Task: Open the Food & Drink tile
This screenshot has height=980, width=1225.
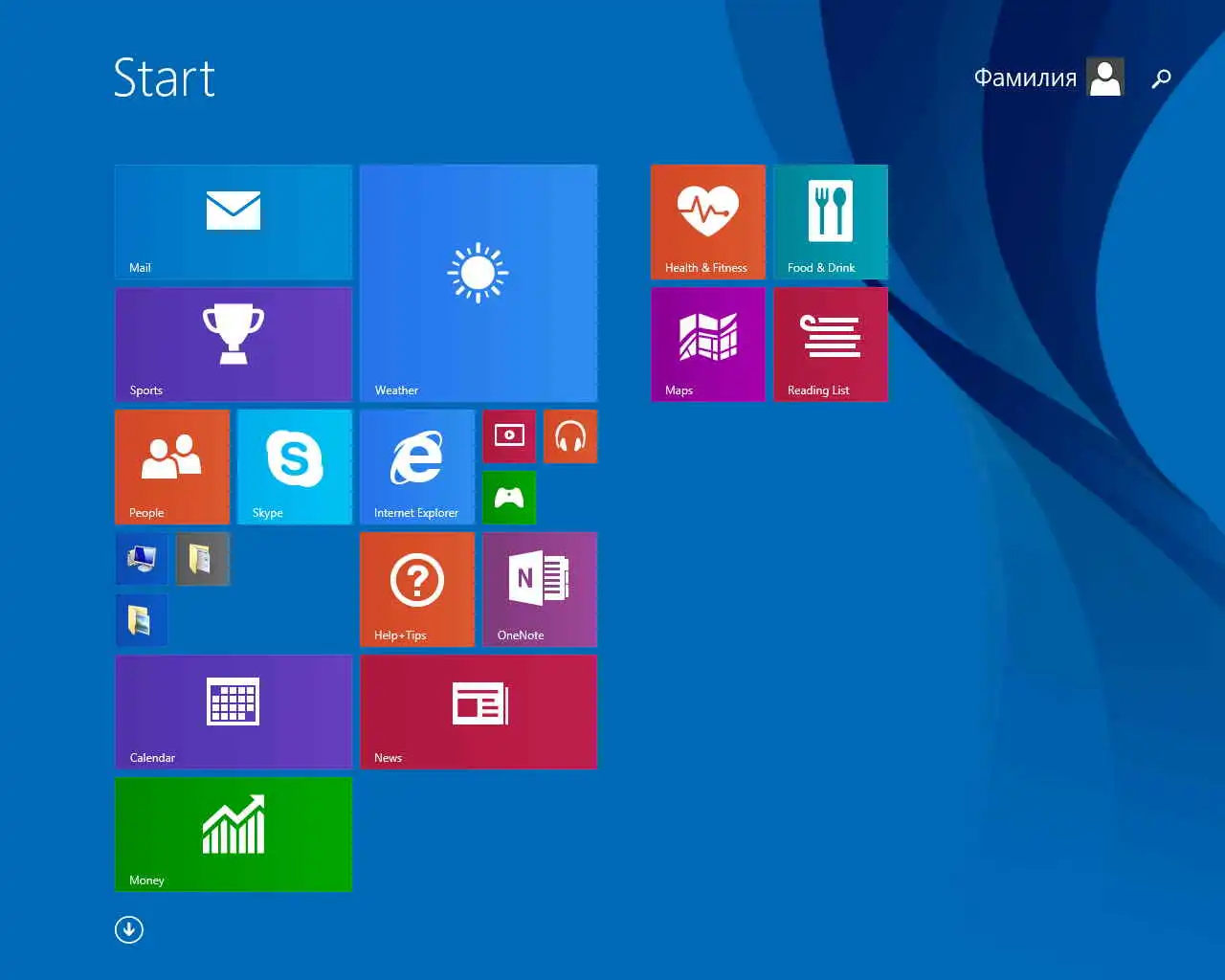Action: coord(831,222)
